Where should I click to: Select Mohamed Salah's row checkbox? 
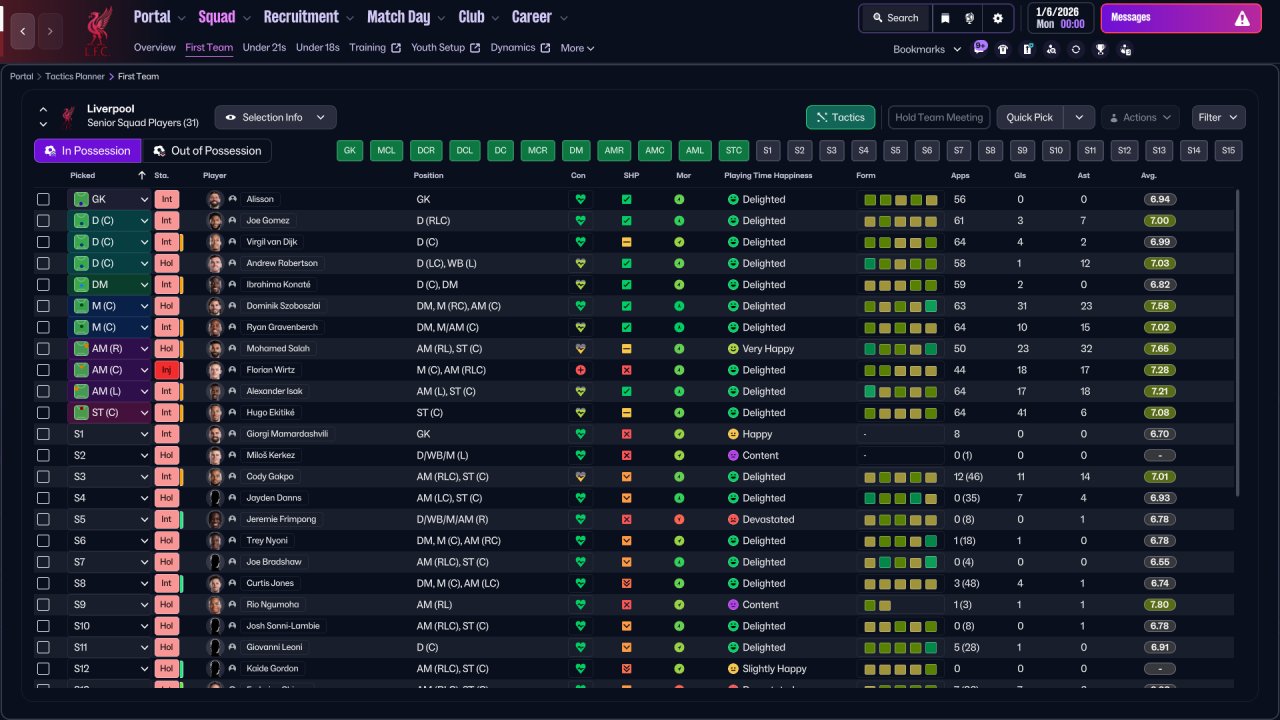click(43, 349)
